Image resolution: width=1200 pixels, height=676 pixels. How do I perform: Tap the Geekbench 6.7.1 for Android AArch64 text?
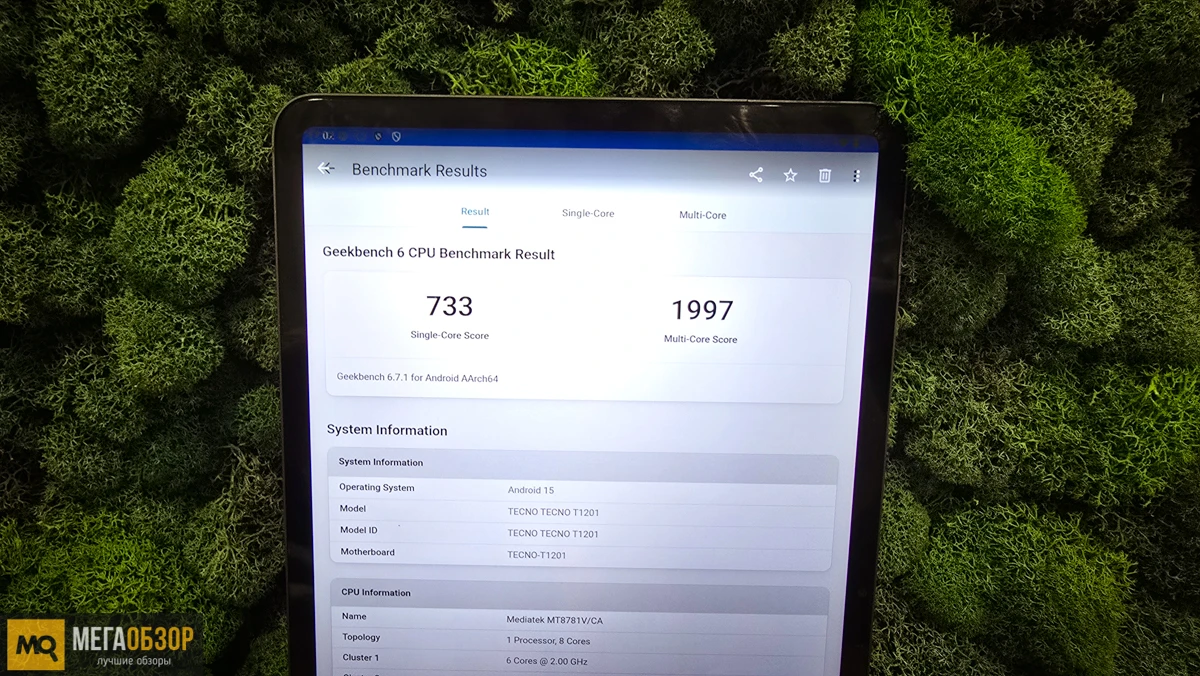point(417,378)
